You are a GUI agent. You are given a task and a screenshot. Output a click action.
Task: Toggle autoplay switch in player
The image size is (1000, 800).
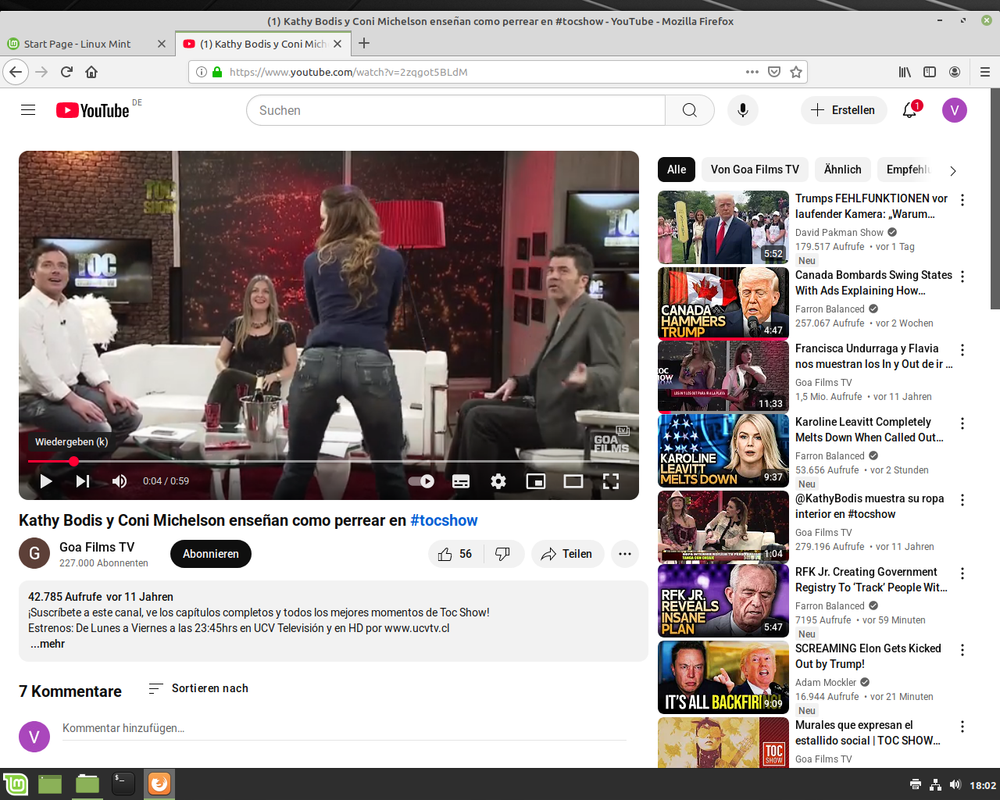point(422,481)
